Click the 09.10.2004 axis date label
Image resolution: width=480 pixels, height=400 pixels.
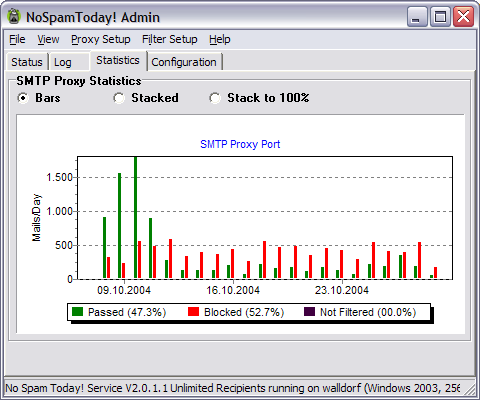124,290
